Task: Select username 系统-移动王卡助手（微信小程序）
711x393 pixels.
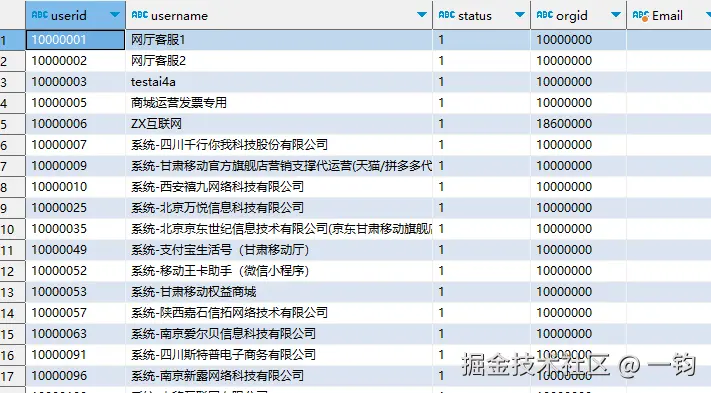Action: point(279,271)
